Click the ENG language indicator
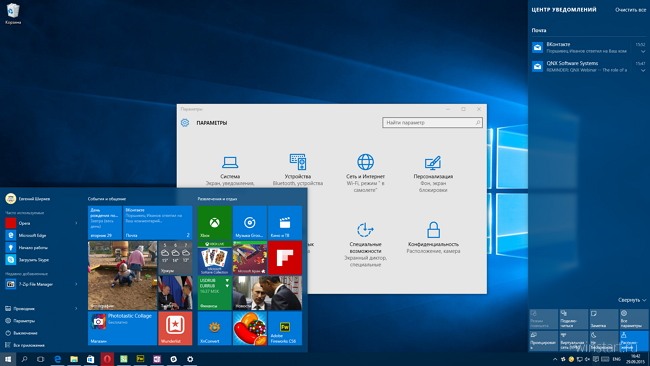This screenshot has width=650, height=366. pos(616,359)
